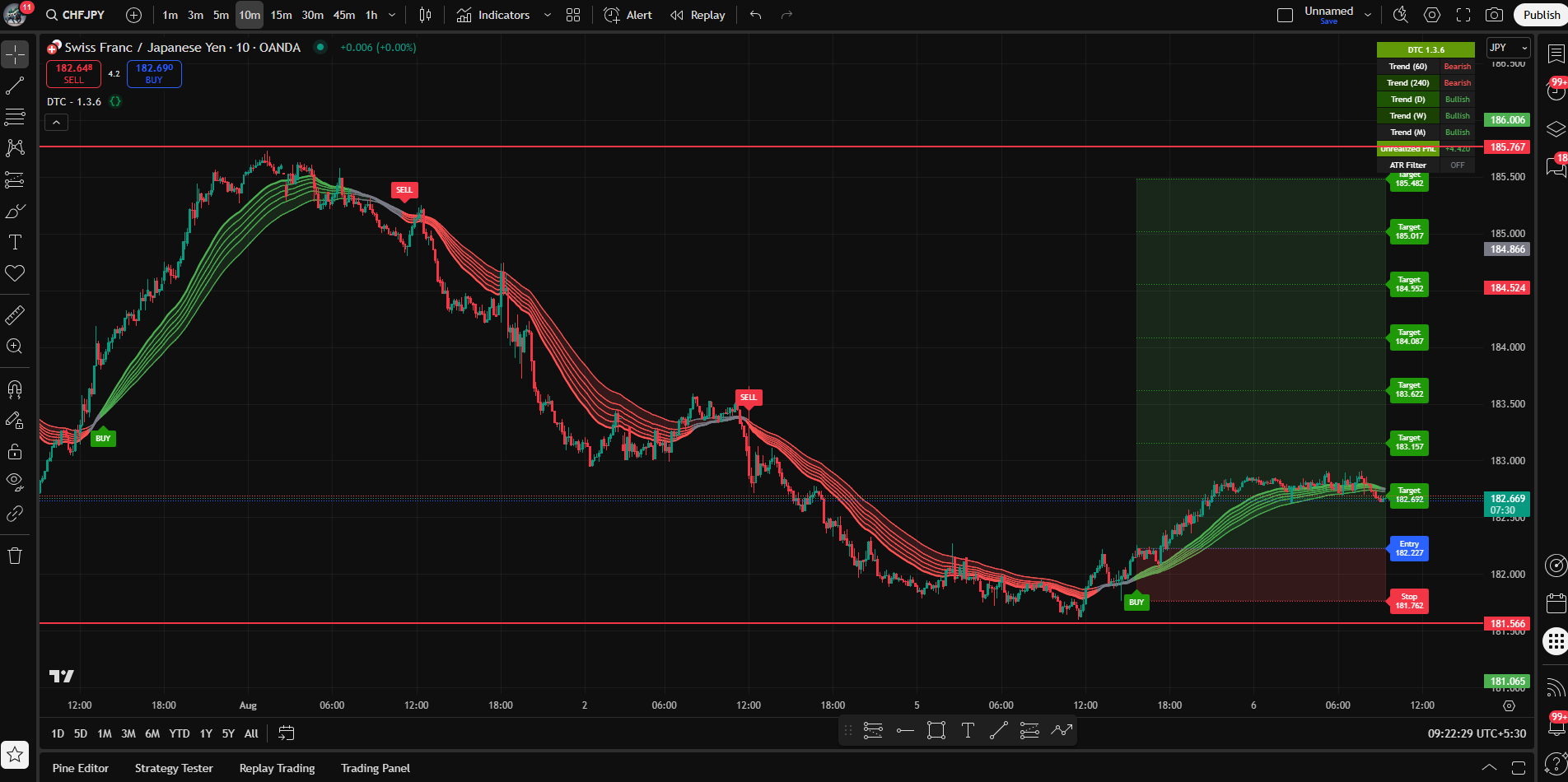The width and height of the screenshot is (1568, 782).
Task: Toggle magnet mode on sidebar
Action: click(15, 389)
